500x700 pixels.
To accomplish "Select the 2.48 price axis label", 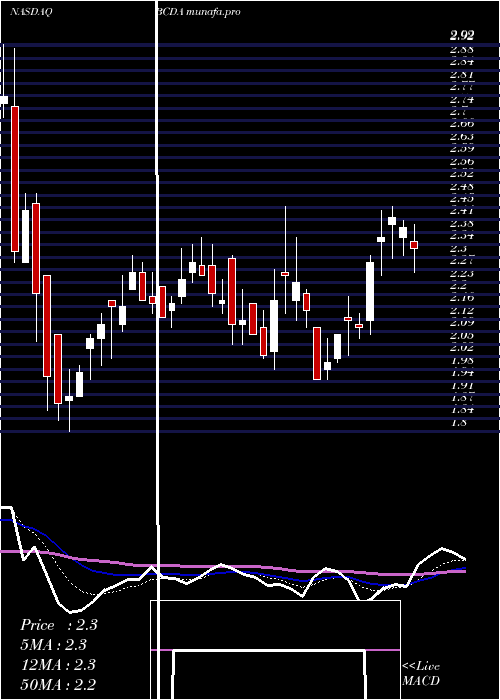I will coord(462,186).
